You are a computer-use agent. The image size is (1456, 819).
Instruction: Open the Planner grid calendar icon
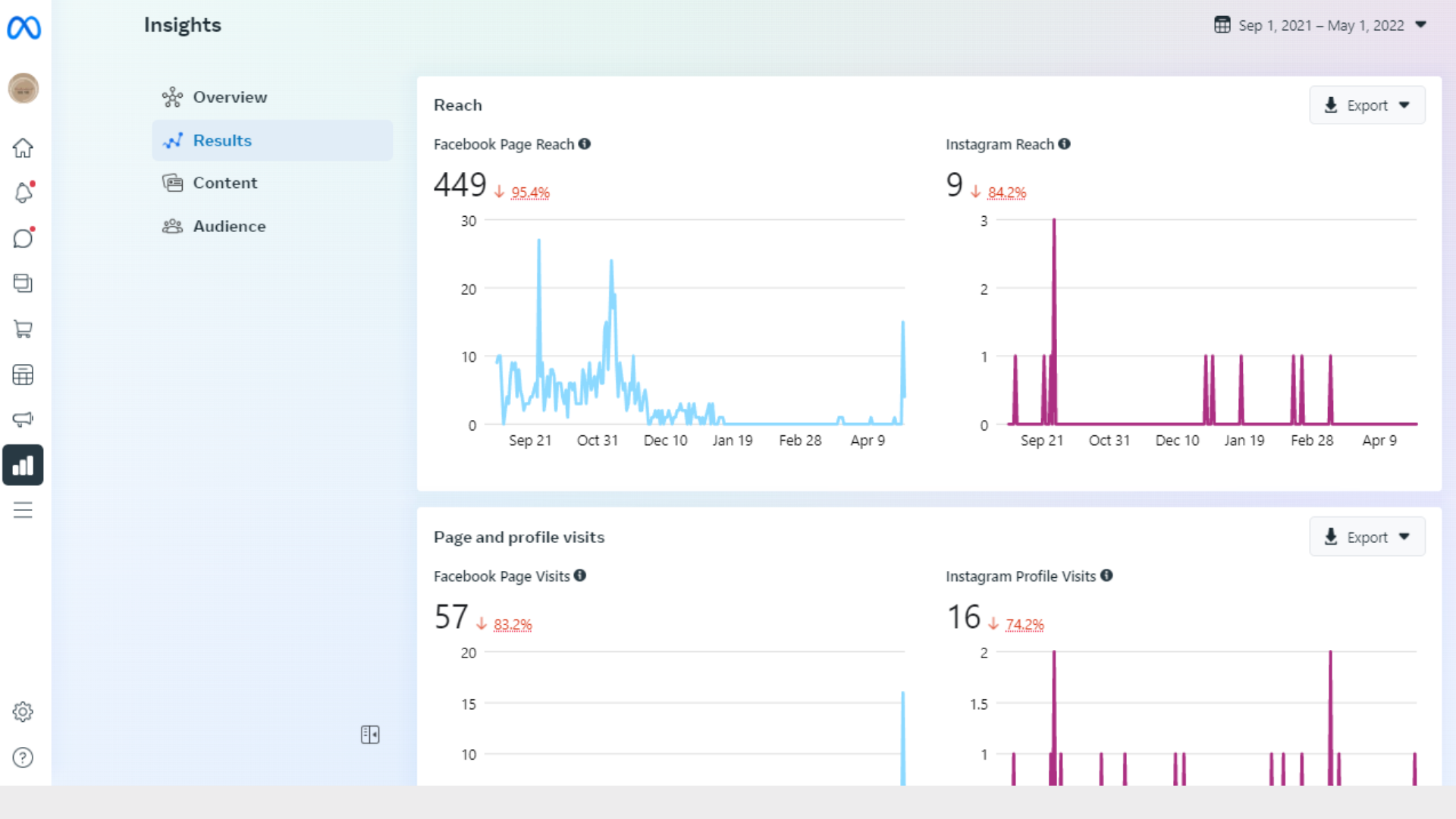pos(23,375)
